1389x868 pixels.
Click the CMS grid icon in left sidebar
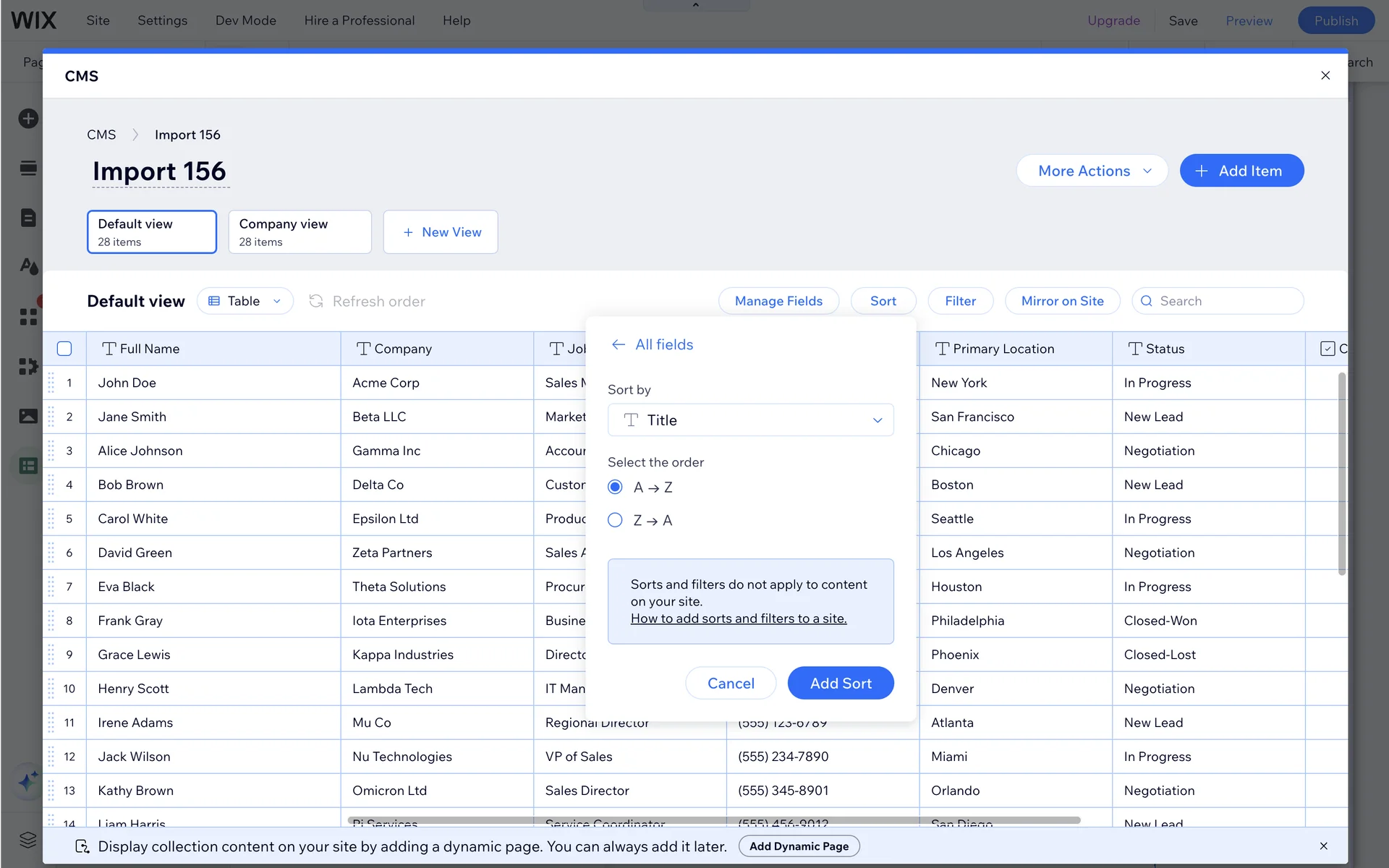tap(28, 466)
